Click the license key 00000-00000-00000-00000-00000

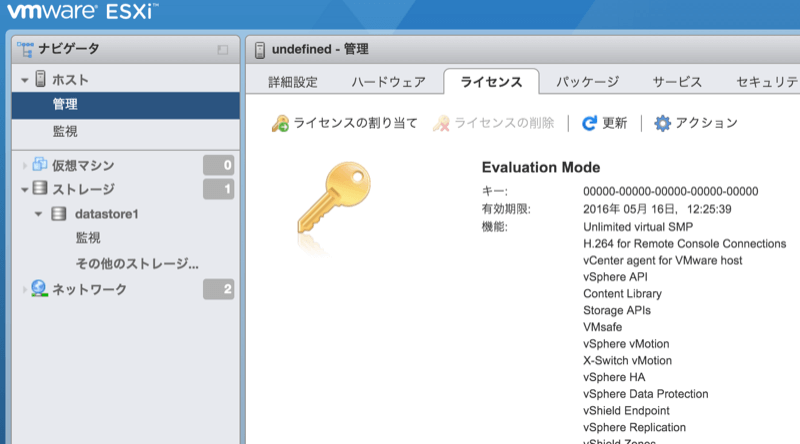click(x=670, y=191)
